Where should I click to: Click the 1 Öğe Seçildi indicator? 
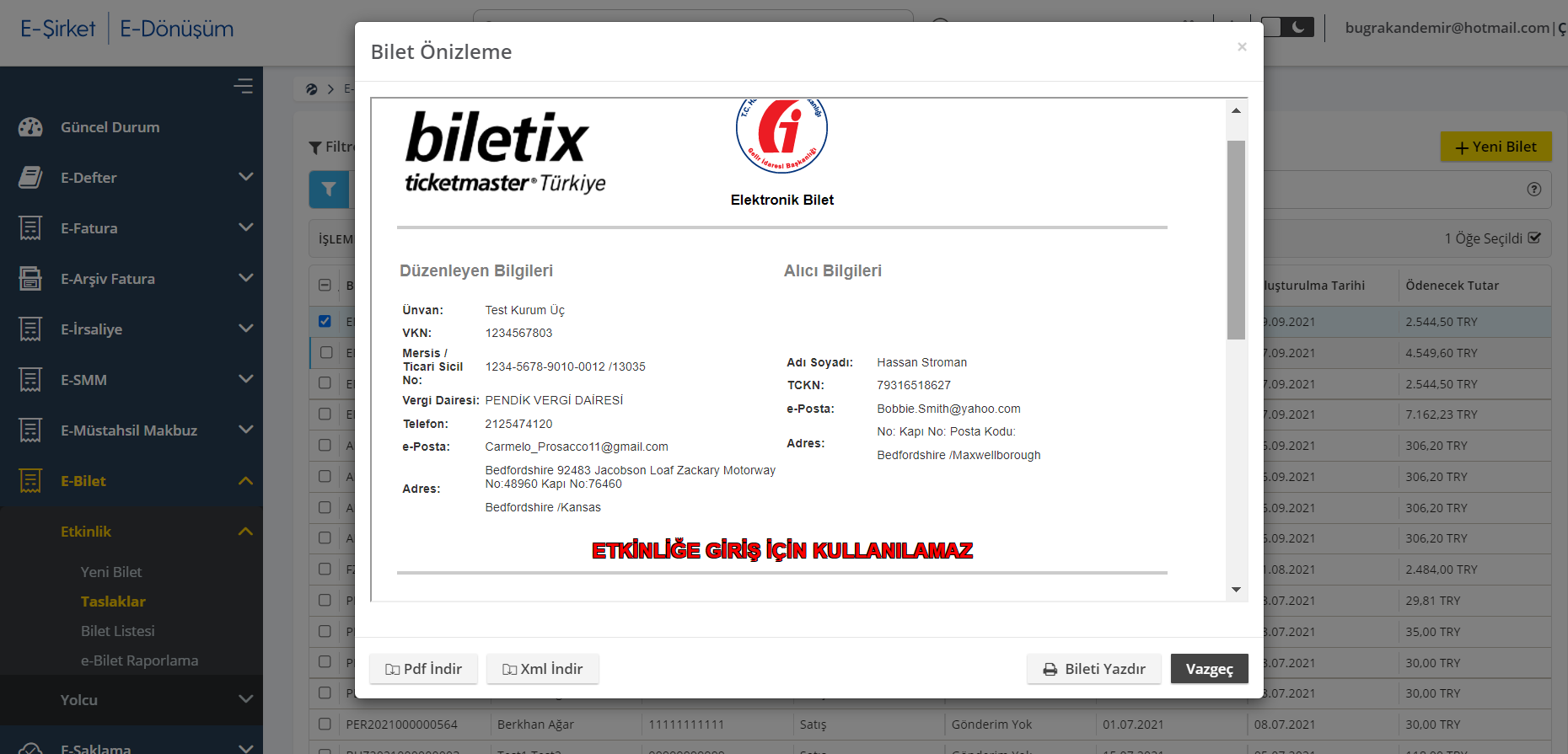(1492, 238)
